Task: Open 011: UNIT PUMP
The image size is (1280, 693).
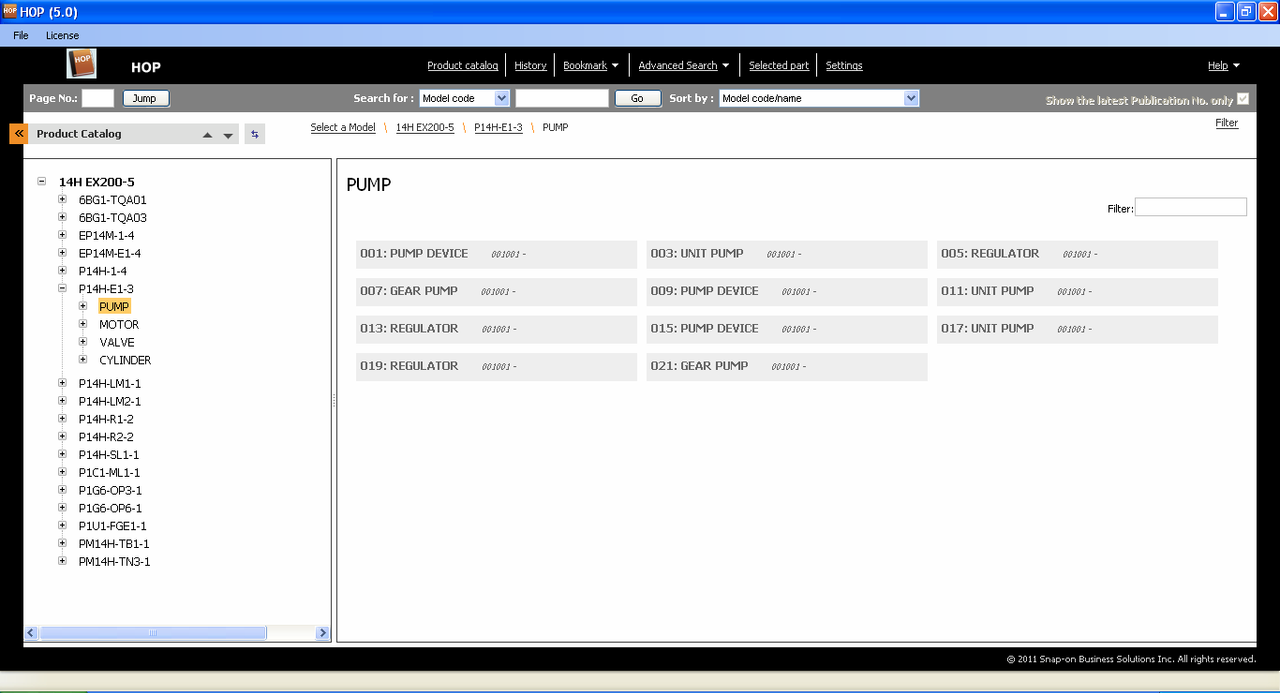Action: click(1077, 291)
